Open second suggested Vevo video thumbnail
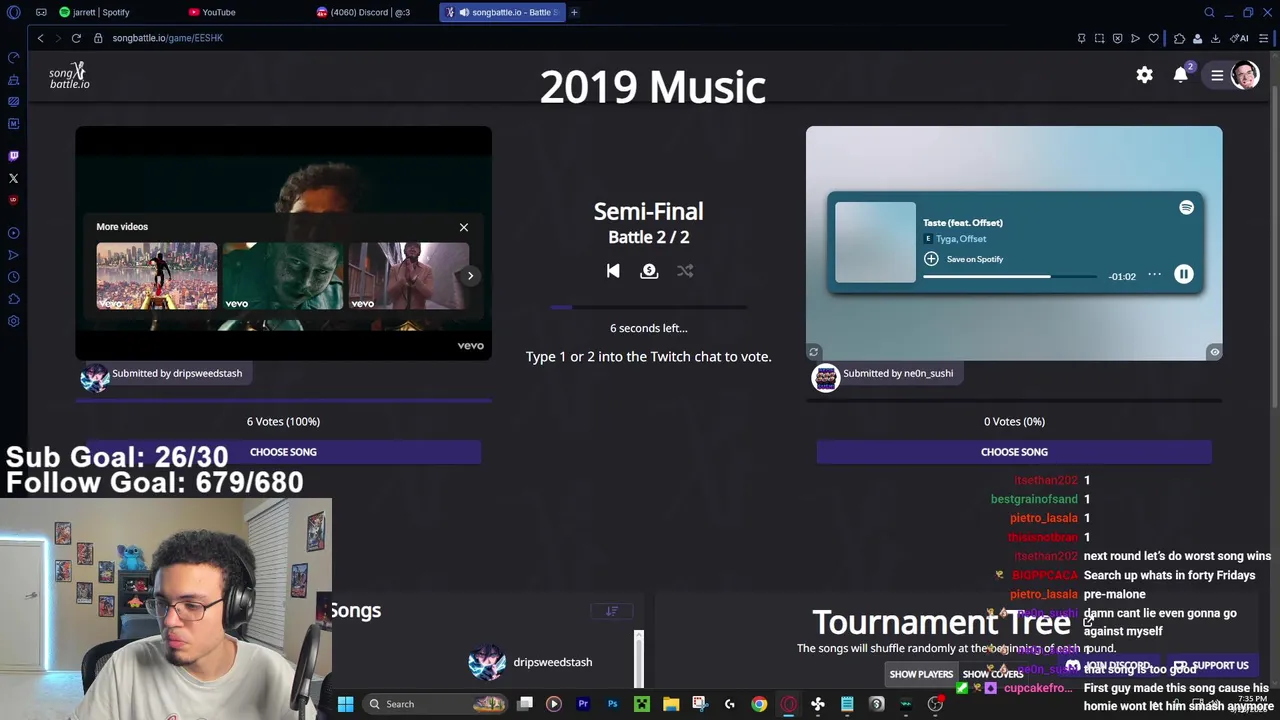 282,276
